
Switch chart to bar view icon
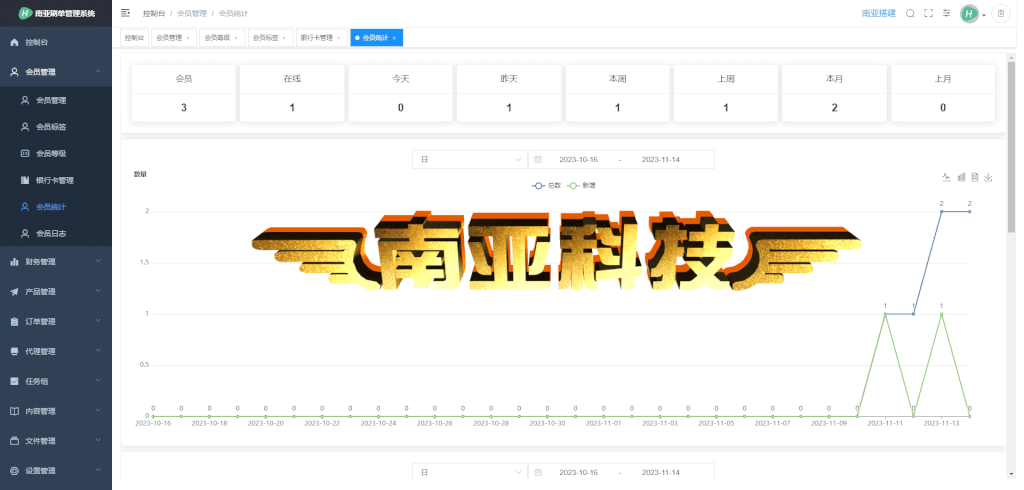[x=961, y=177]
